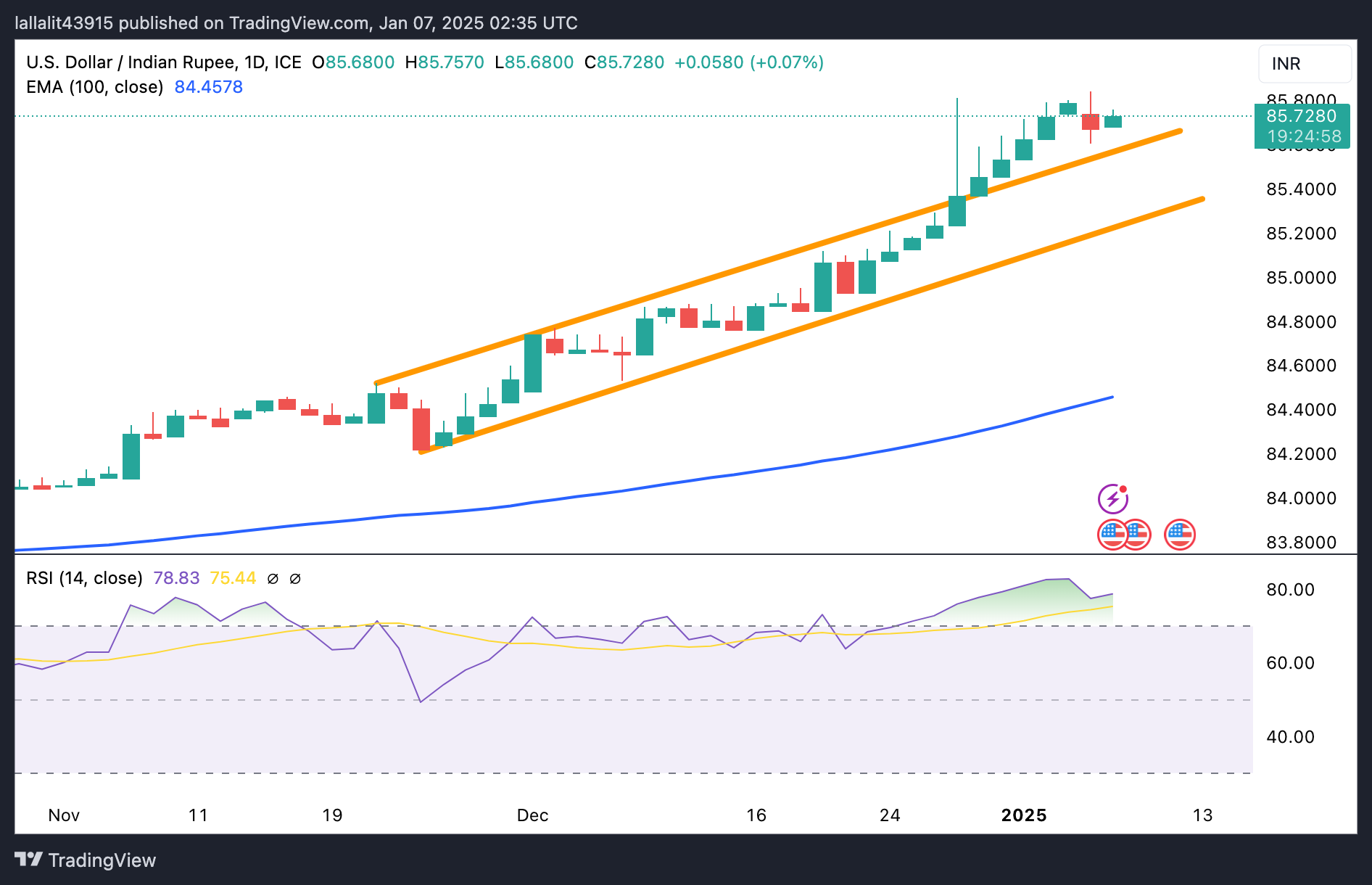Click the yellow RSI average value 75.44
The image size is (1372, 885).
(232, 578)
